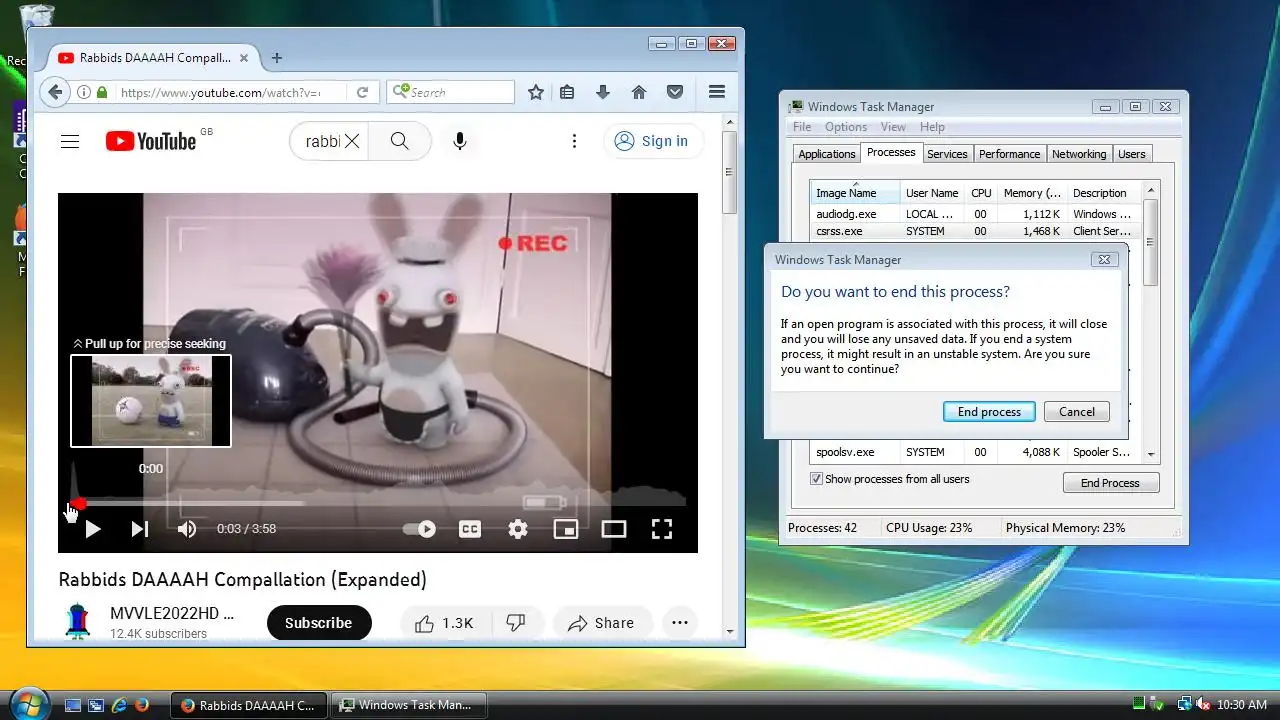Focus the Firefox URL address bar
1280x720 pixels.
[x=230, y=92]
